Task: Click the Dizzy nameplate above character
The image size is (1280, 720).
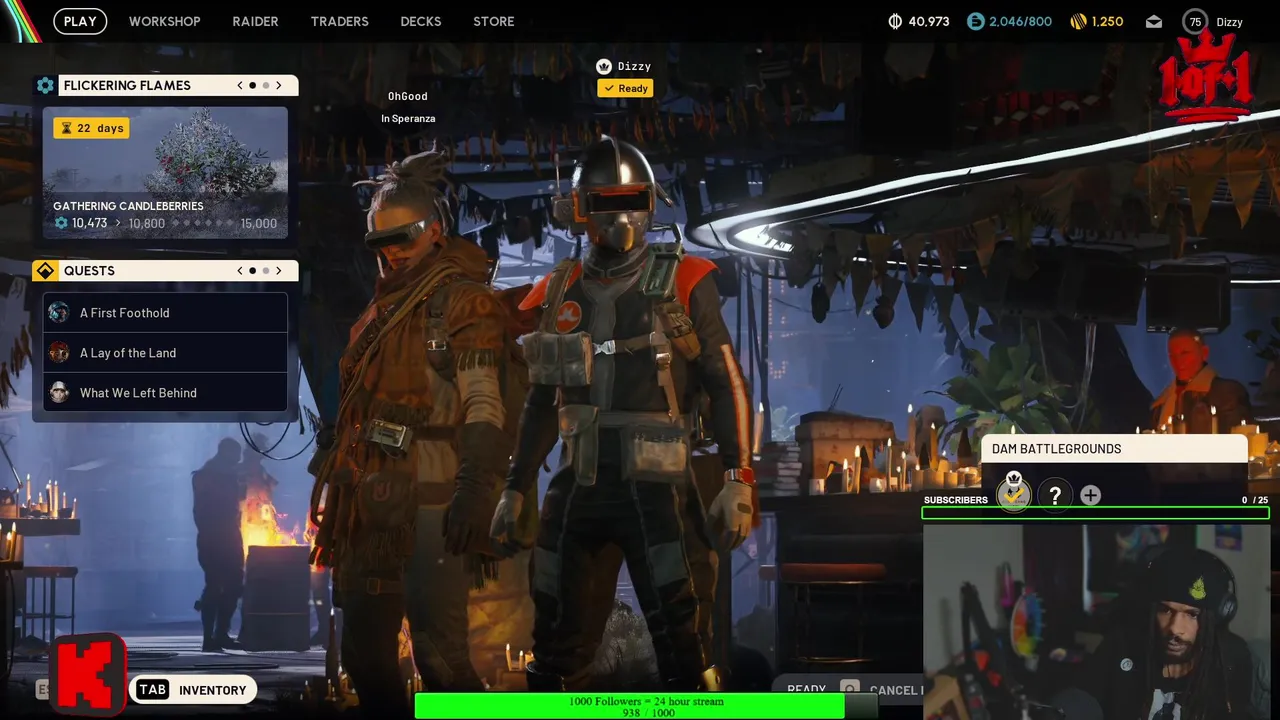Action: (x=634, y=66)
